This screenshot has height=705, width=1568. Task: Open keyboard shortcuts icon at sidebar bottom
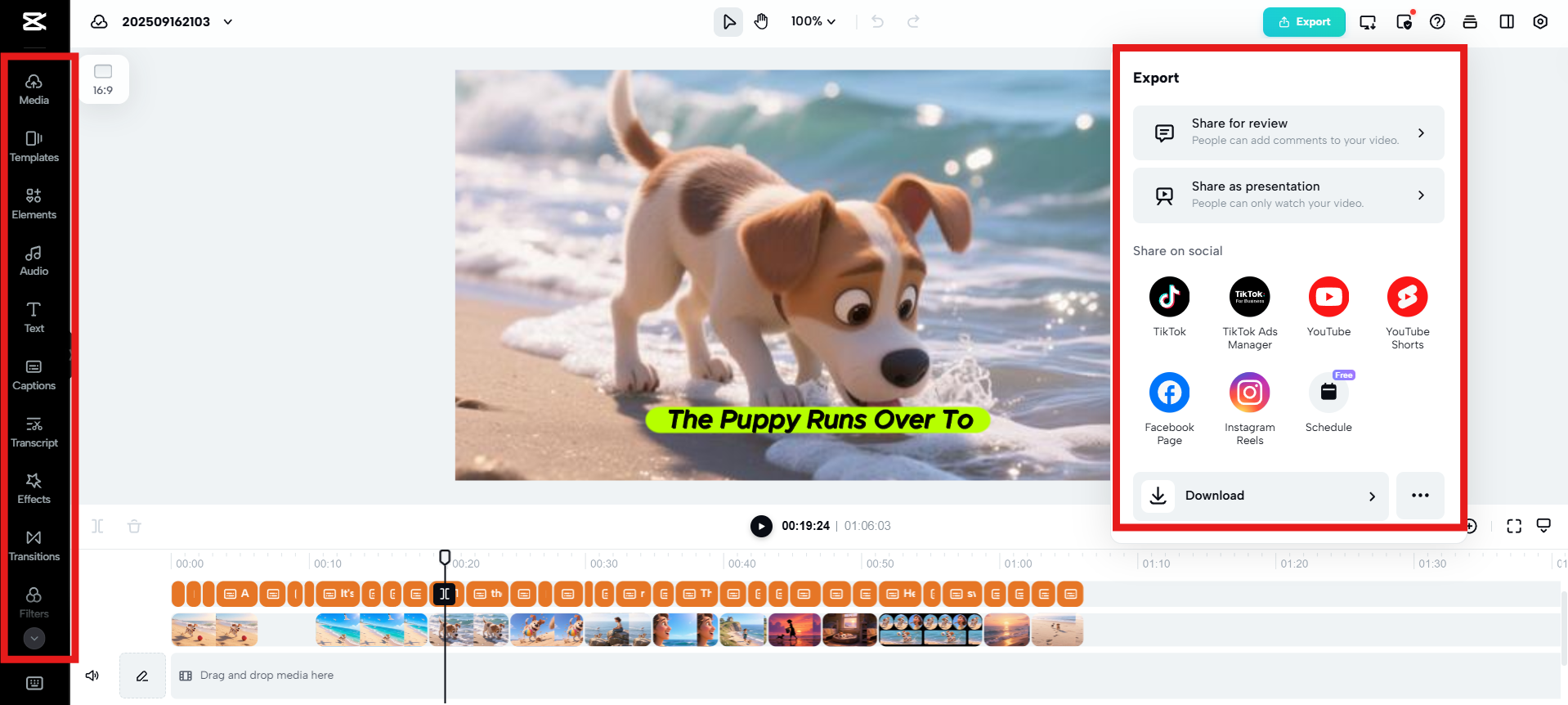pyautogui.click(x=34, y=683)
